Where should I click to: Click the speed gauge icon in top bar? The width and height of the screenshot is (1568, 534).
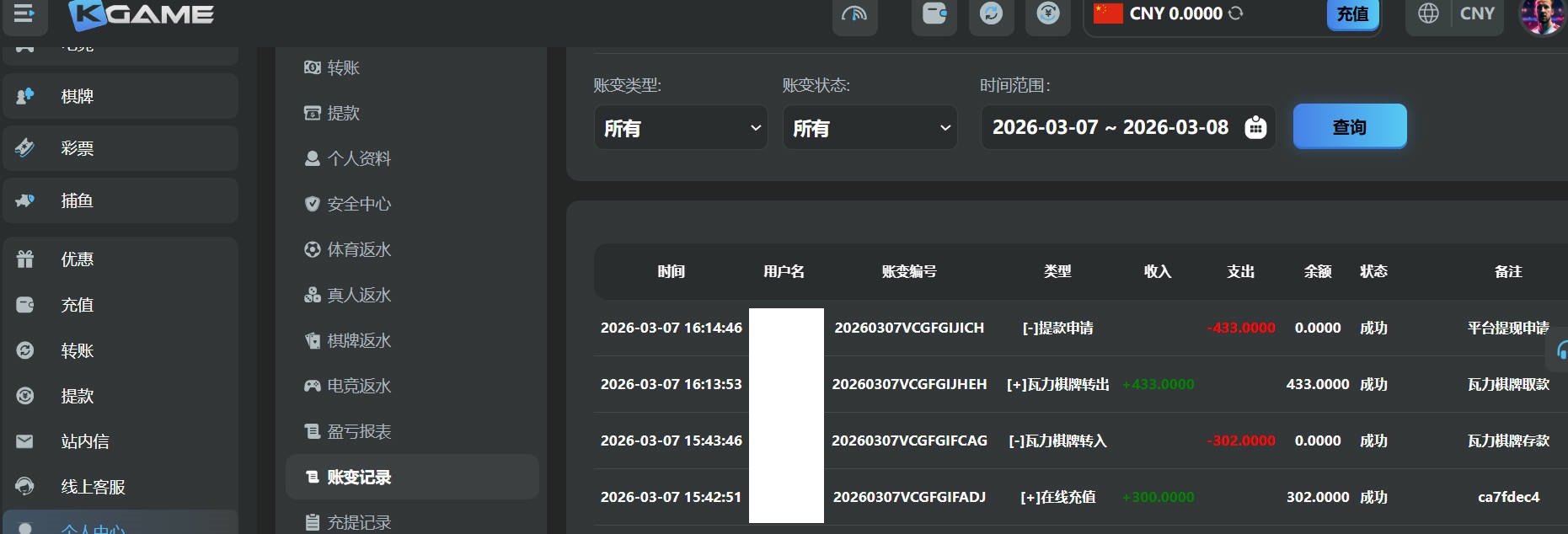[854, 14]
